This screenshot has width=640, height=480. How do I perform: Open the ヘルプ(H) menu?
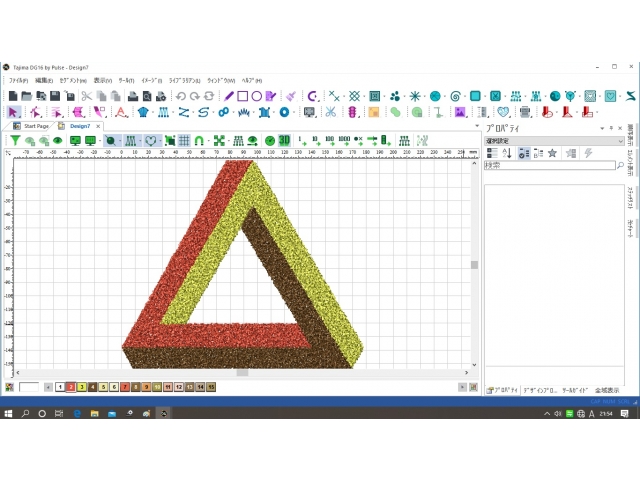pos(252,81)
